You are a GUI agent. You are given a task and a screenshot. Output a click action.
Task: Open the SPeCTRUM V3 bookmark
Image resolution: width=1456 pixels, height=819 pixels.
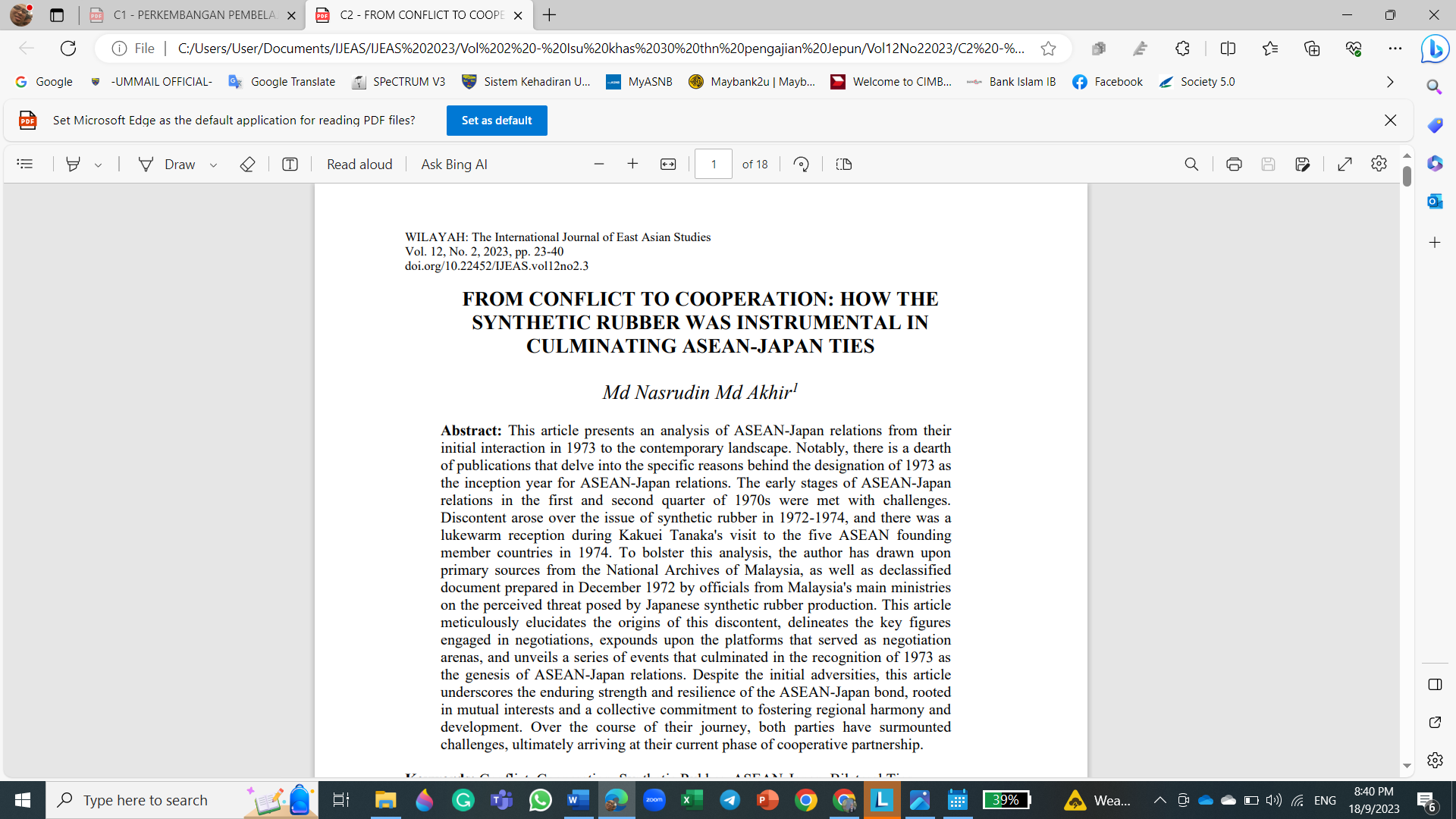(x=399, y=82)
